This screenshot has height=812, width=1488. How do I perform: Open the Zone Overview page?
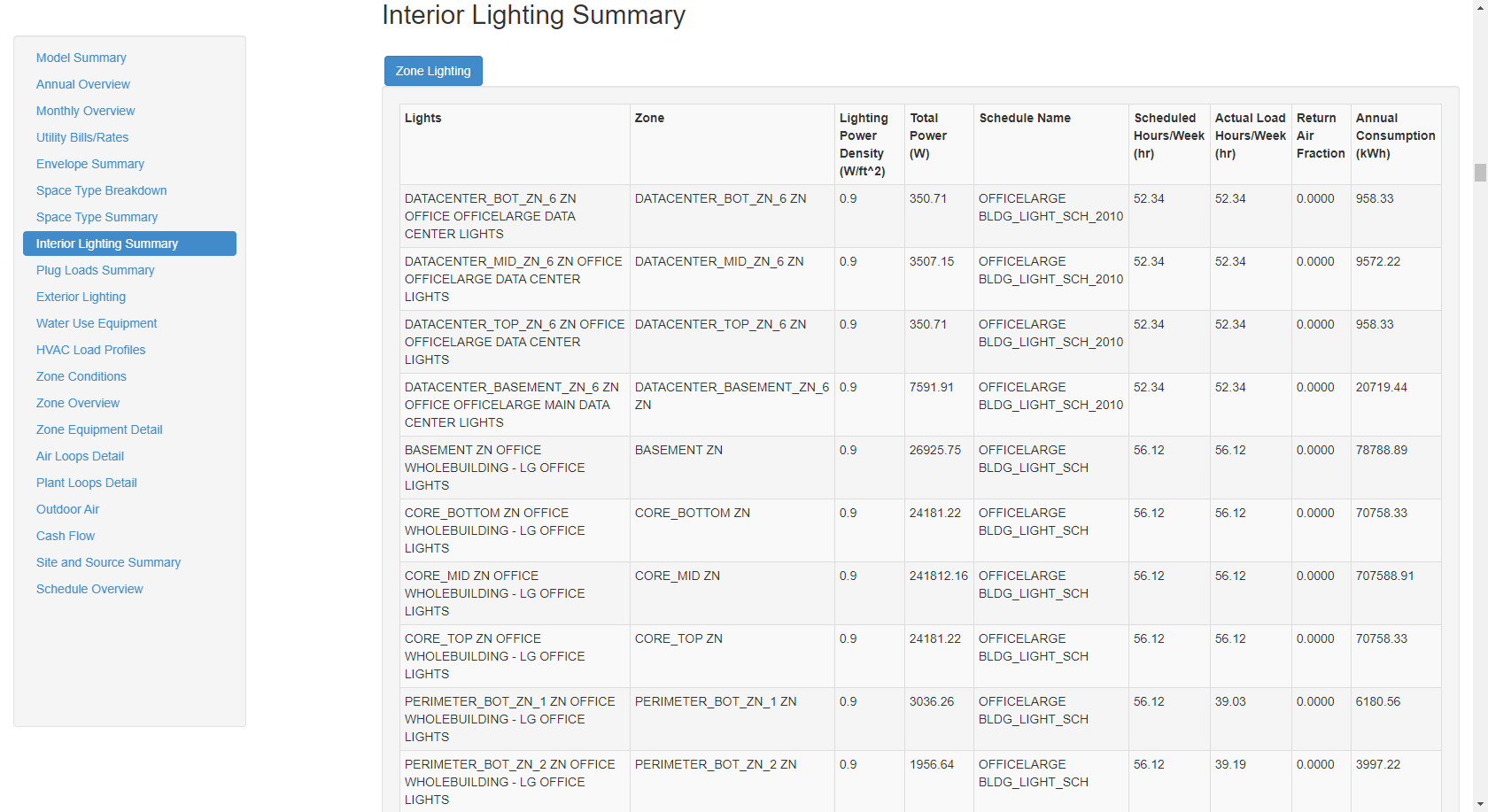point(77,403)
